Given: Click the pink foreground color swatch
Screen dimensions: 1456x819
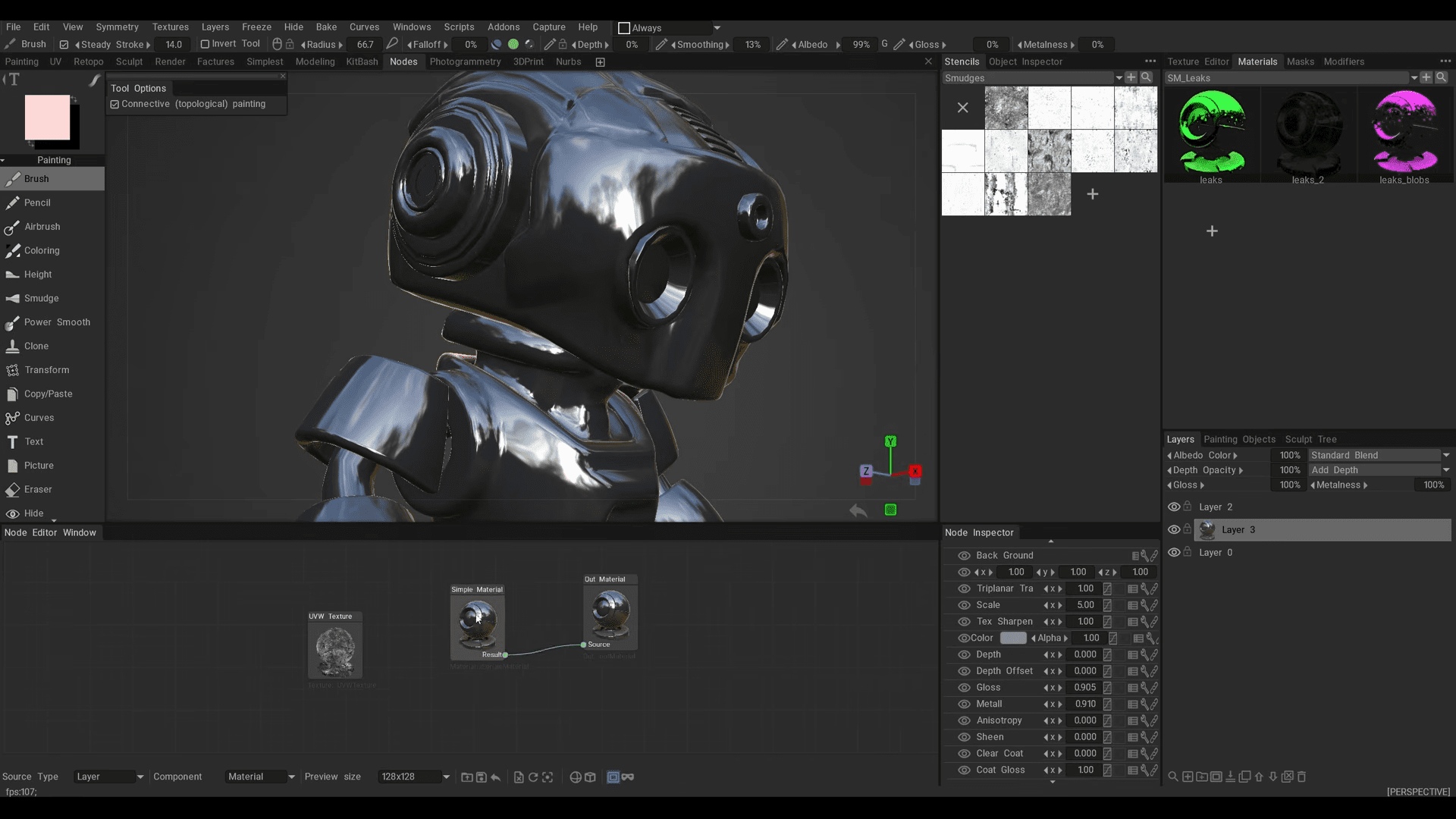Looking at the screenshot, I should 47,118.
